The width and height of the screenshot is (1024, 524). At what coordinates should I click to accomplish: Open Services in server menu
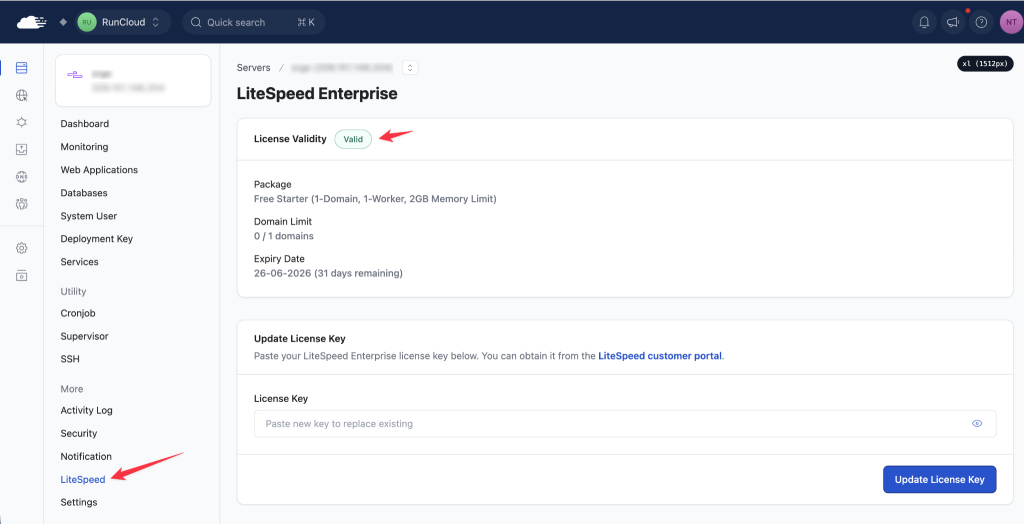80,261
